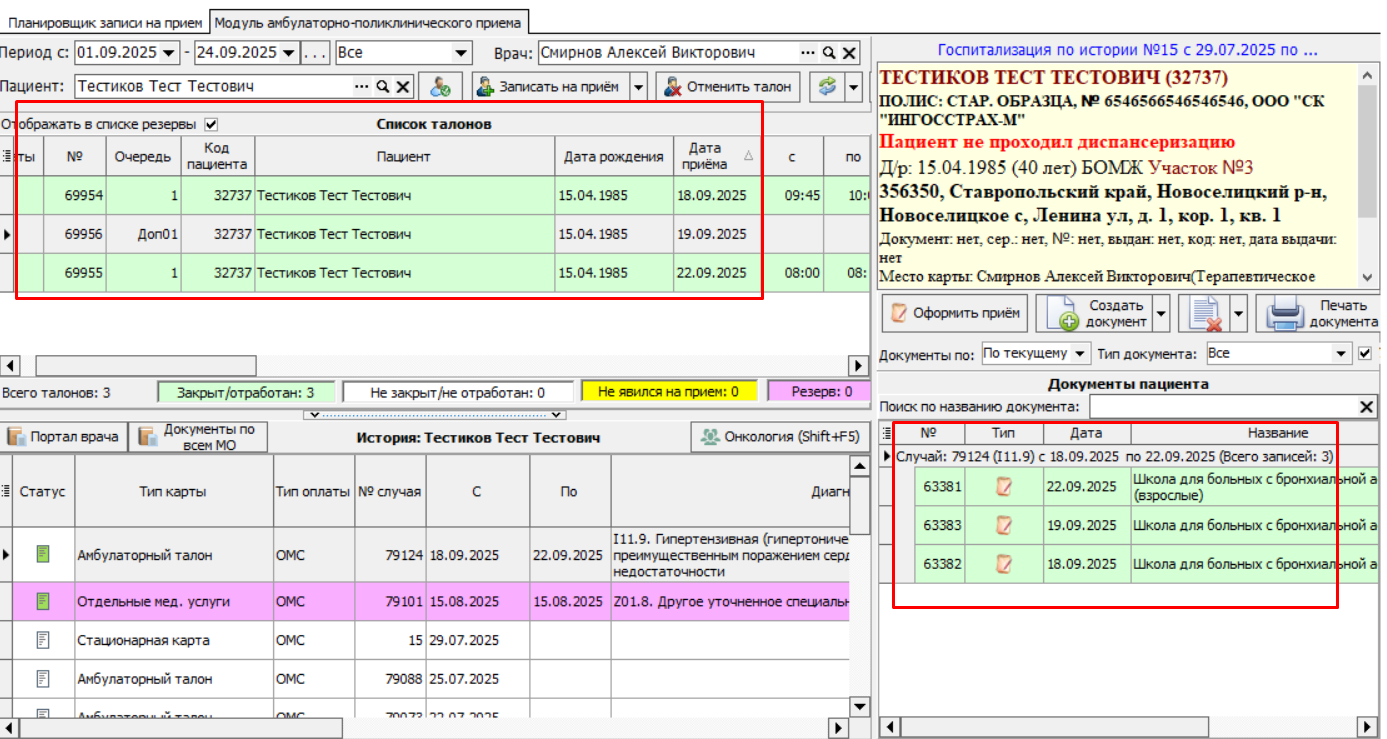Open the period end date 24.09.2025 dropdown

289,53
